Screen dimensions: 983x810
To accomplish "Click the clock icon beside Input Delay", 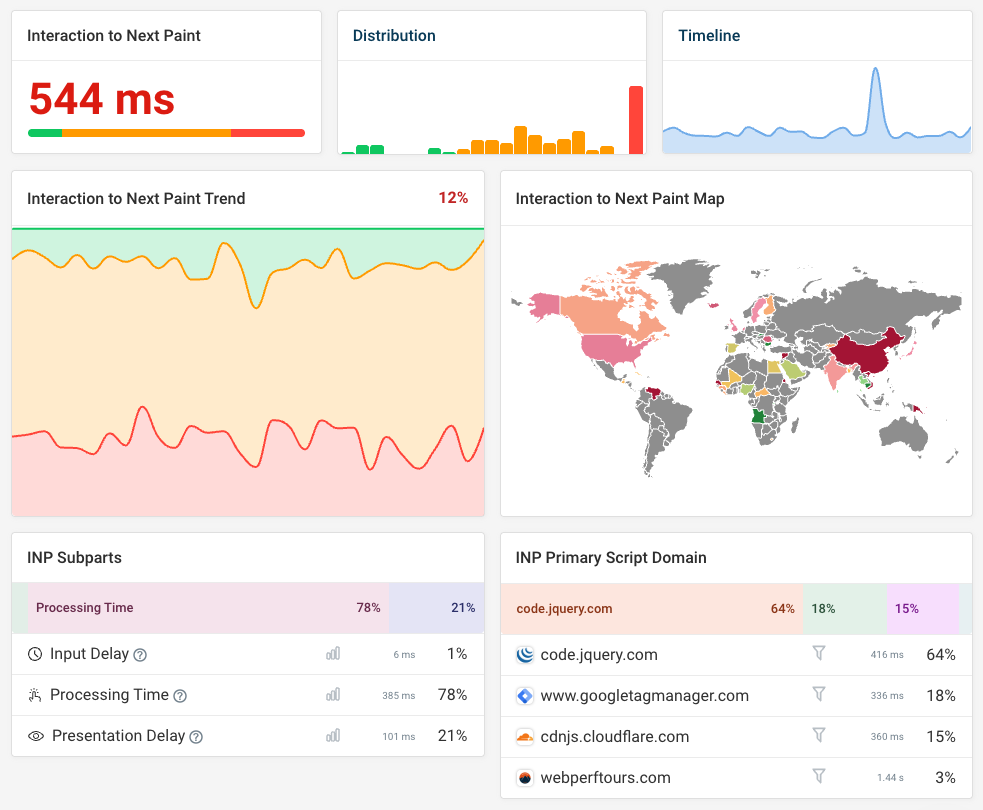I will tap(36, 654).
